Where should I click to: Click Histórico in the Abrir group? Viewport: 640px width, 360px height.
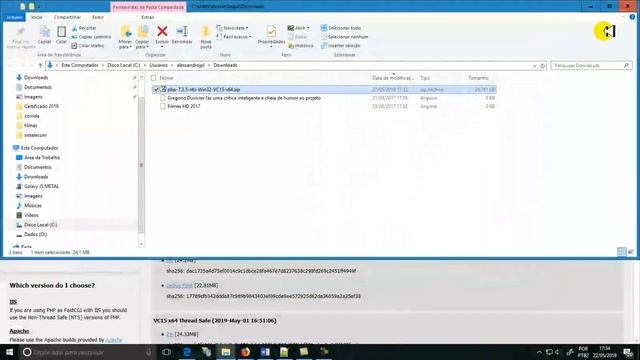click(301, 46)
